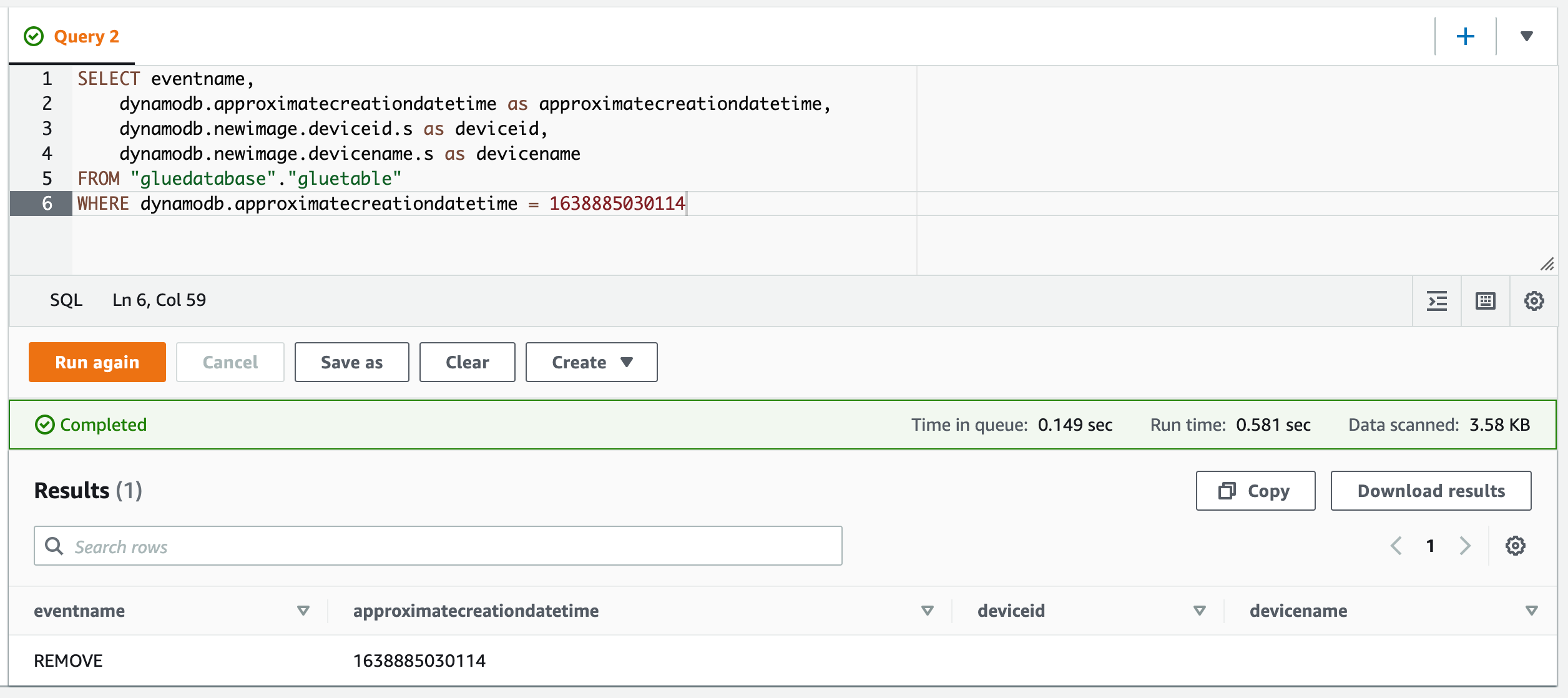Open the query tabs dropdown arrow
Screen dimensions: 1568x698
tap(1526, 36)
